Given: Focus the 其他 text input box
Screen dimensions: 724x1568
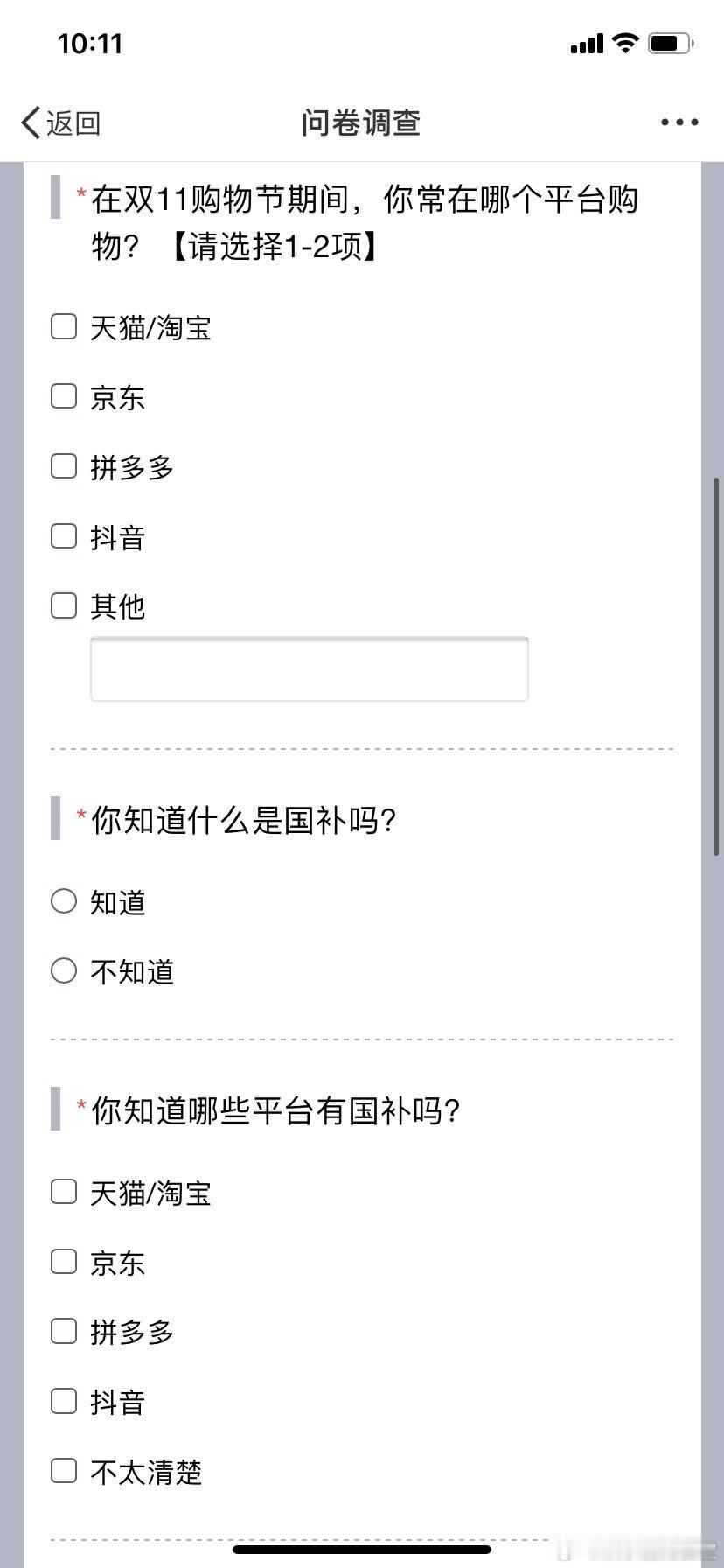Looking at the screenshot, I should (310, 669).
